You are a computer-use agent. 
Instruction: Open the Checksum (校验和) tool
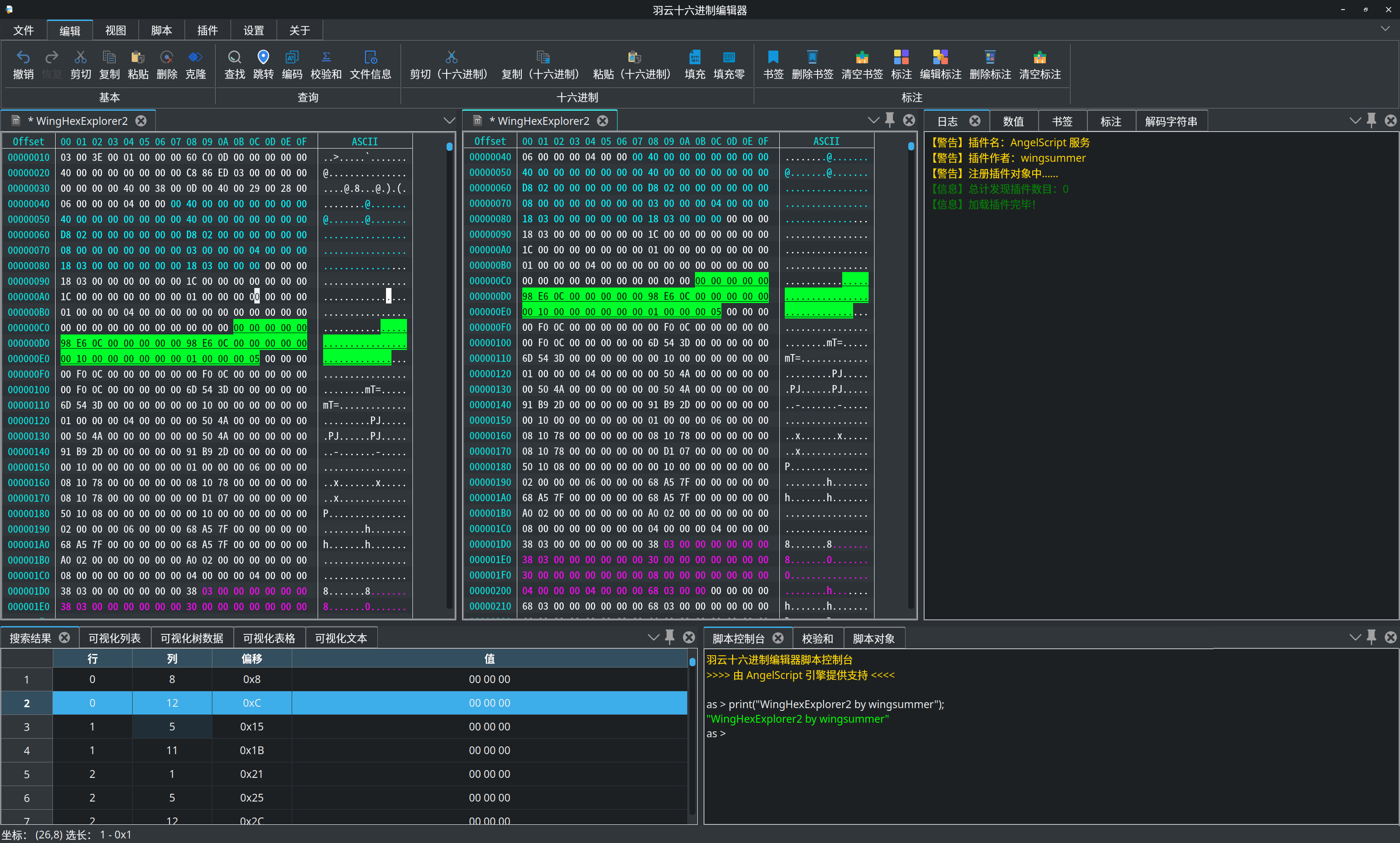pyautogui.click(x=326, y=57)
